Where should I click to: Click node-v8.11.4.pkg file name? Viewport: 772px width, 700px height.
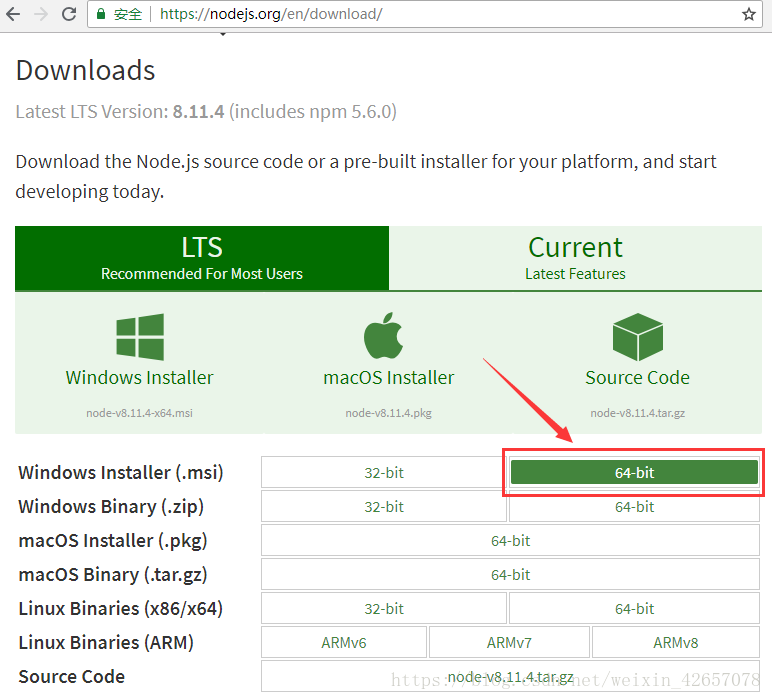pos(388,413)
